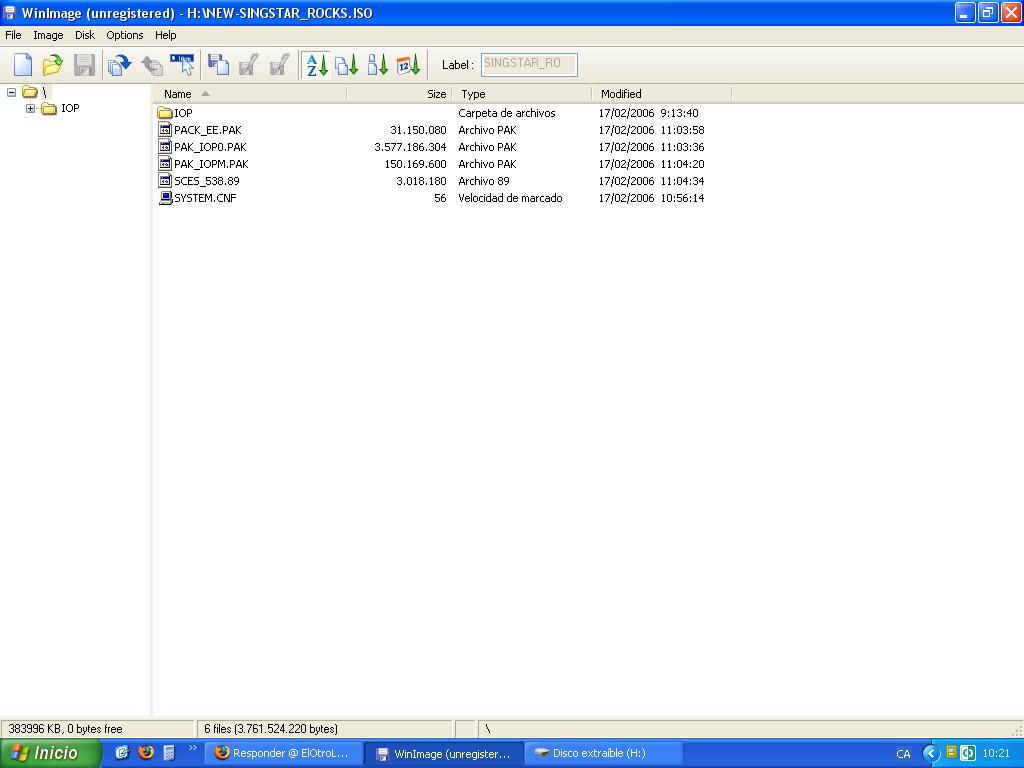Collapse the root folder tree node
The width and height of the screenshot is (1024, 768).
[x=11, y=92]
